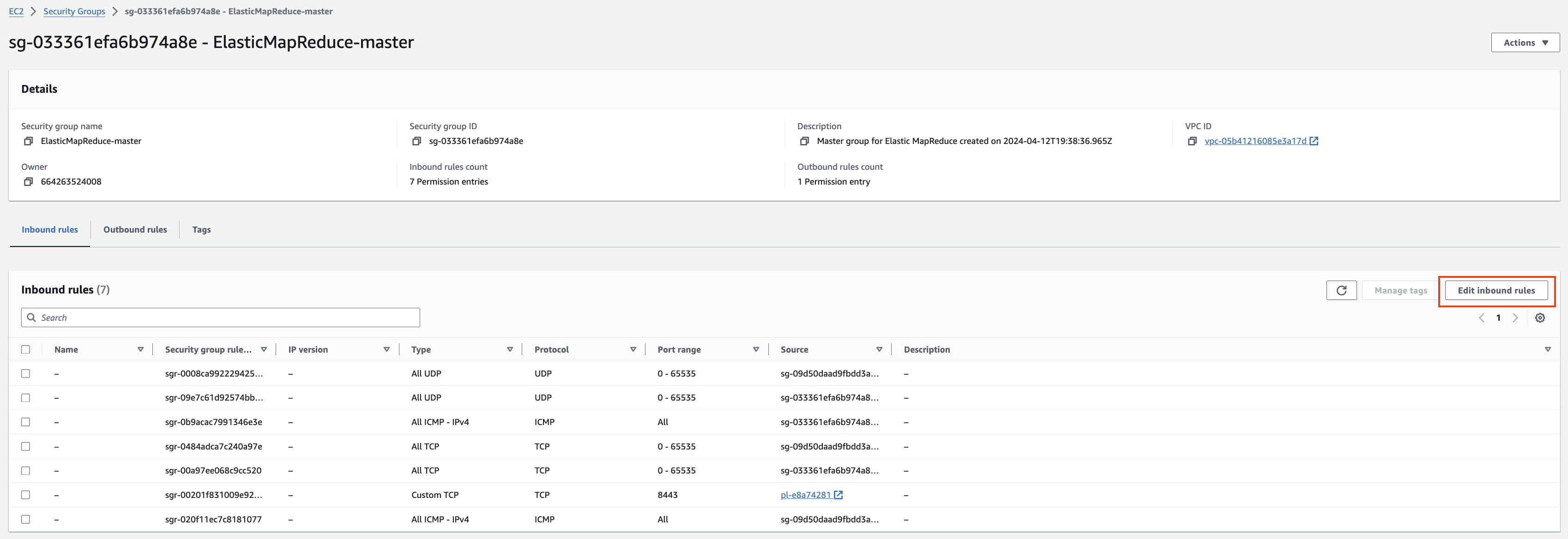This screenshot has height=539, width=1568.
Task: Tick checkbox for rule sgr-0b9acac7991346e3e
Action: pos(25,422)
